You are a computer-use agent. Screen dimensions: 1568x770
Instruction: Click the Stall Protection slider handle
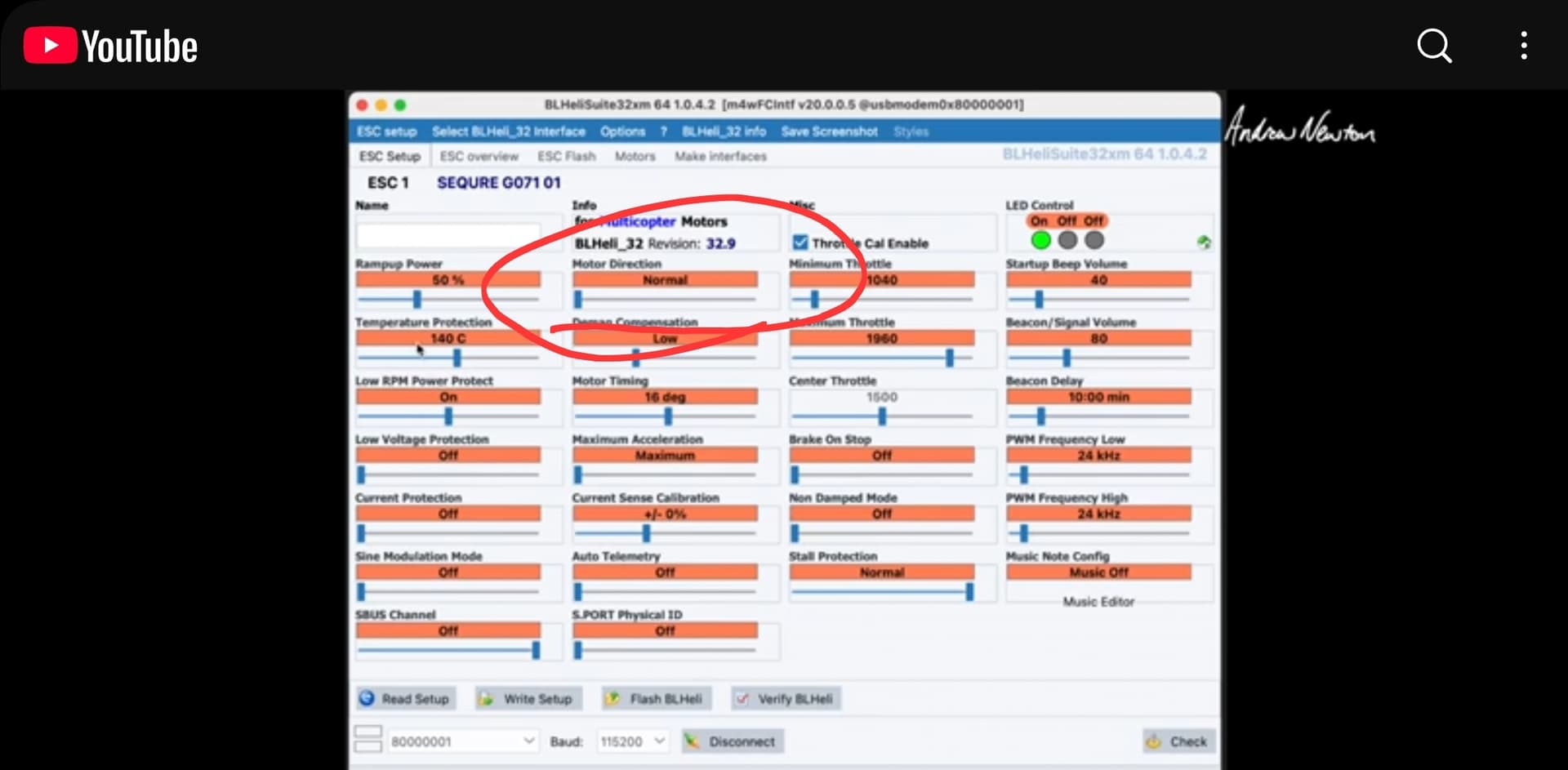click(969, 592)
